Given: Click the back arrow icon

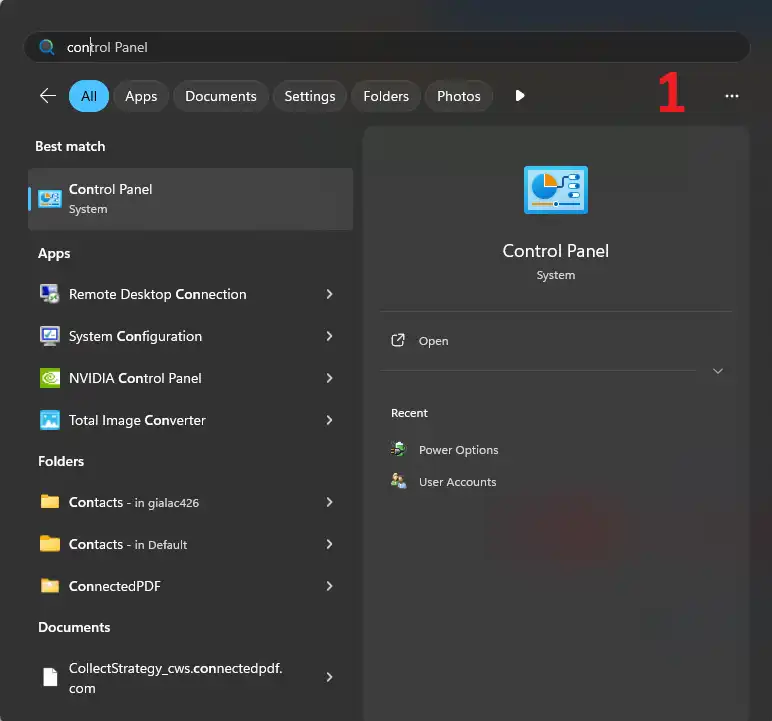Looking at the screenshot, I should [47, 96].
